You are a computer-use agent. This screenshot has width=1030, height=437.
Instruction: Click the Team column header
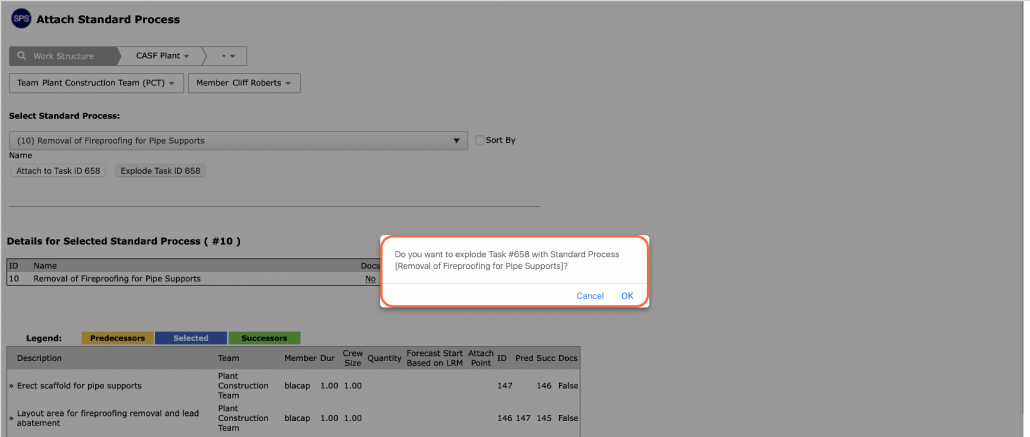[229, 358]
